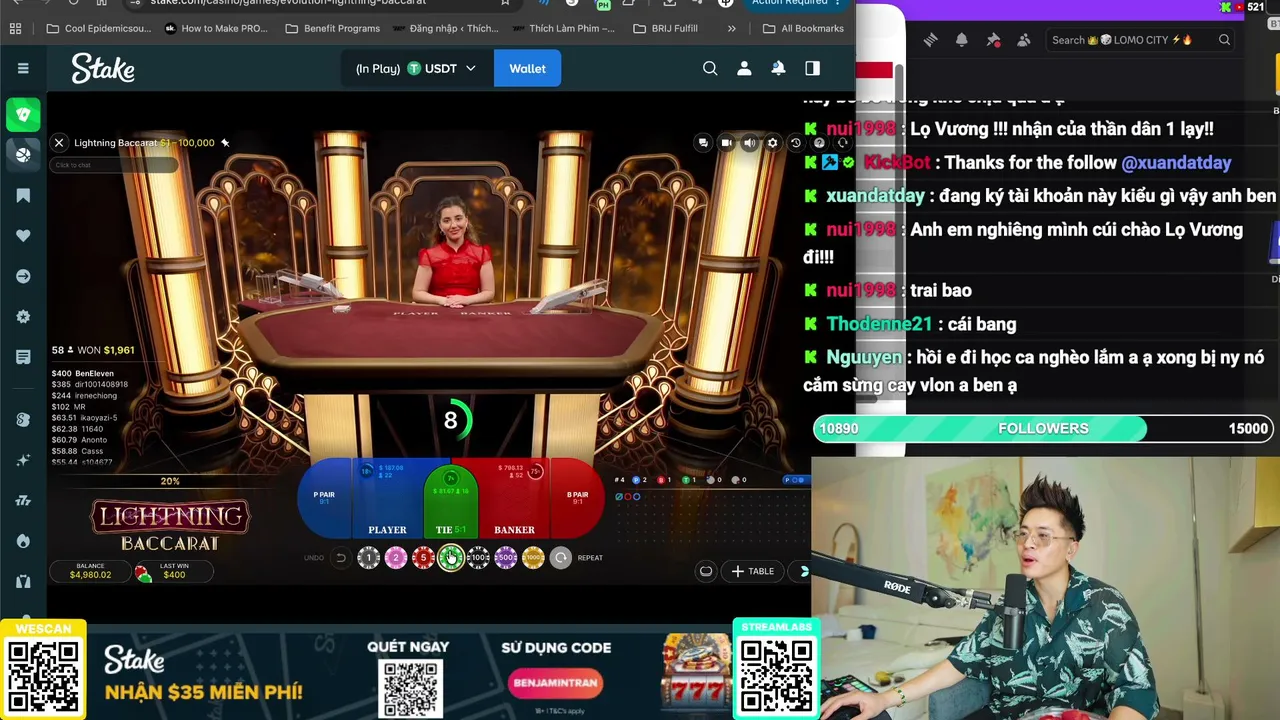1280x720 pixels.
Task: Toggle the game video camera icon
Action: click(x=726, y=143)
